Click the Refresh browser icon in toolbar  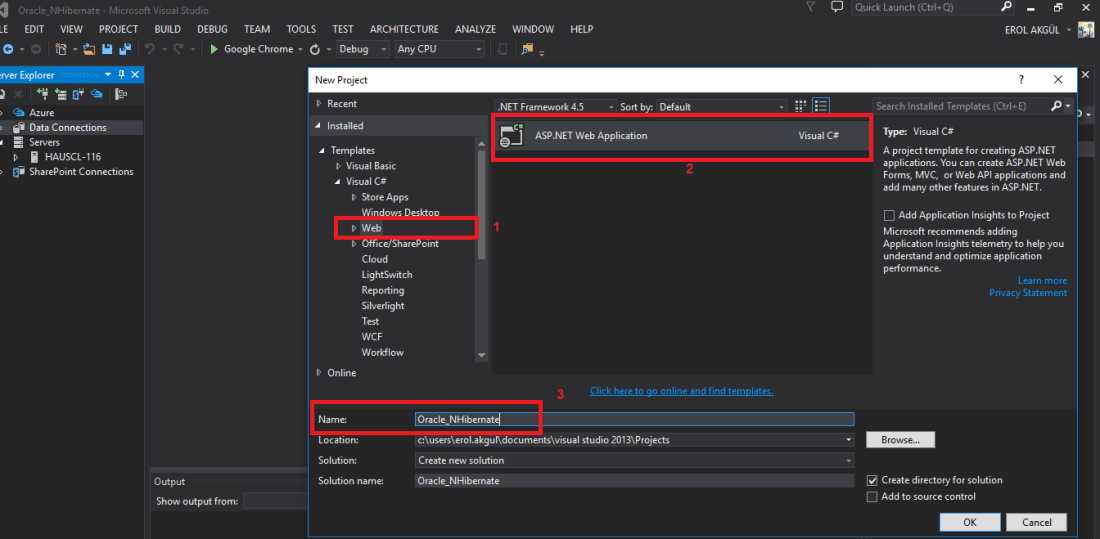coord(315,49)
